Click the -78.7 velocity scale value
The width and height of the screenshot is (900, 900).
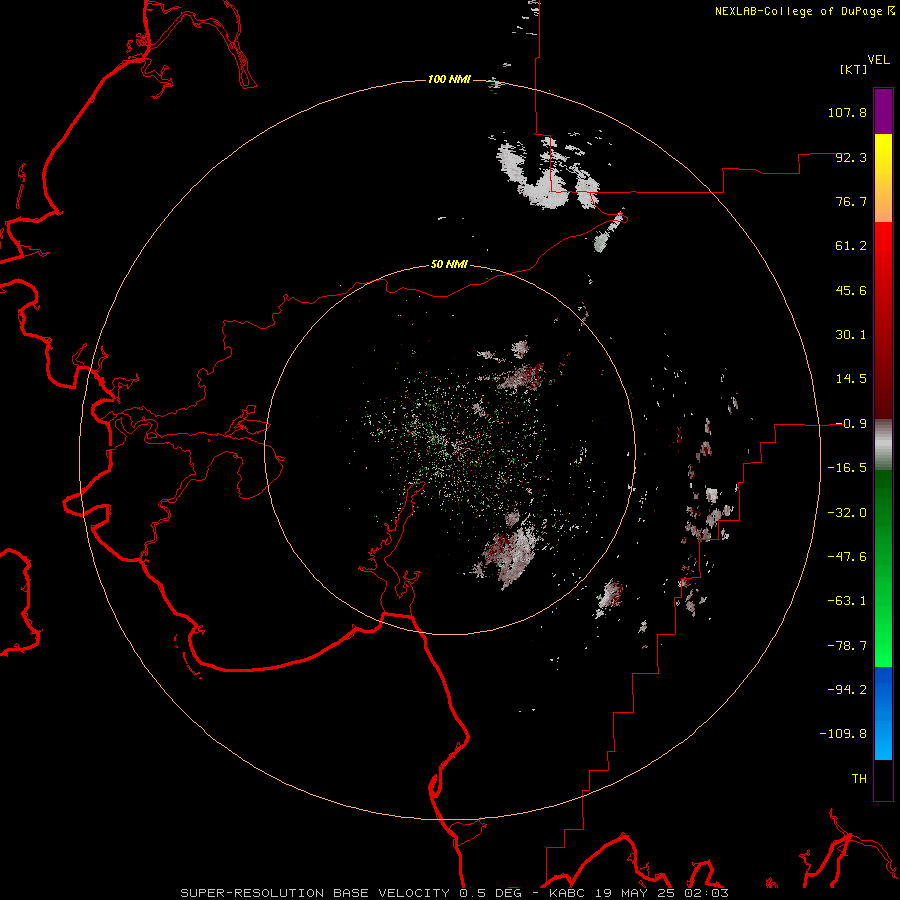pyautogui.click(x=847, y=646)
